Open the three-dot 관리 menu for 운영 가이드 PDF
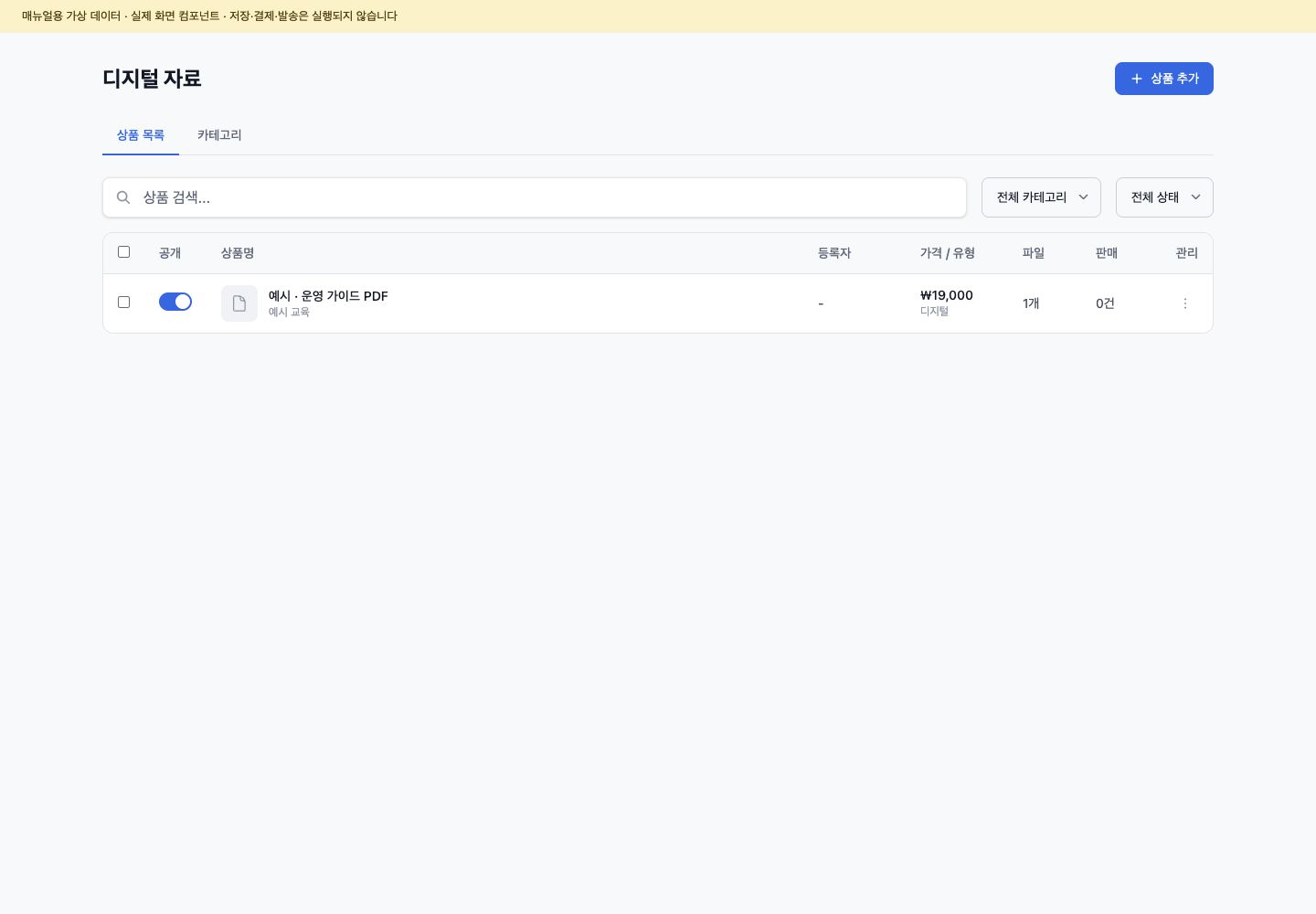This screenshot has height=914, width=1316. point(1185,303)
